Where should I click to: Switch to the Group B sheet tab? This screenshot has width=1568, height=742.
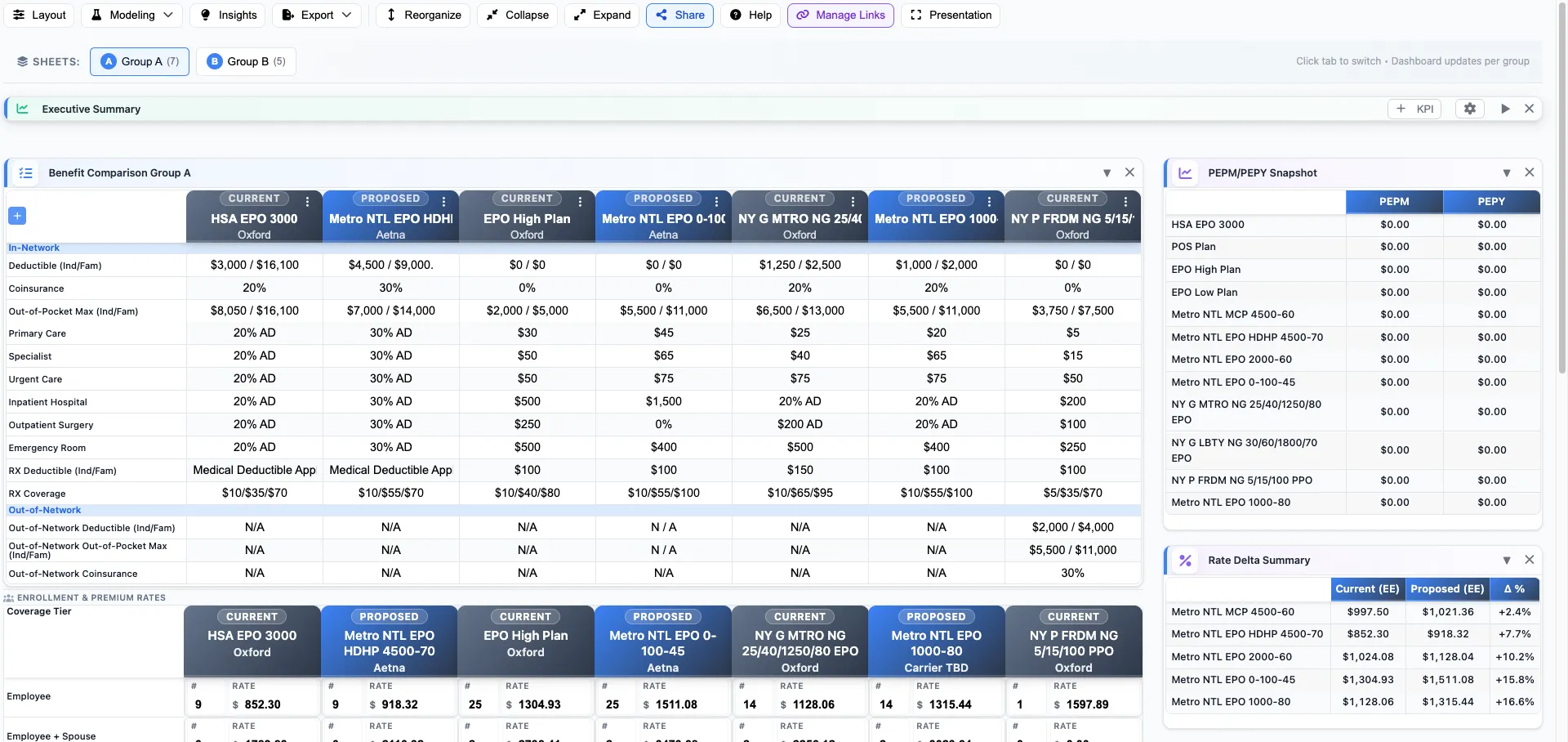pyautogui.click(x=246, y=61)
